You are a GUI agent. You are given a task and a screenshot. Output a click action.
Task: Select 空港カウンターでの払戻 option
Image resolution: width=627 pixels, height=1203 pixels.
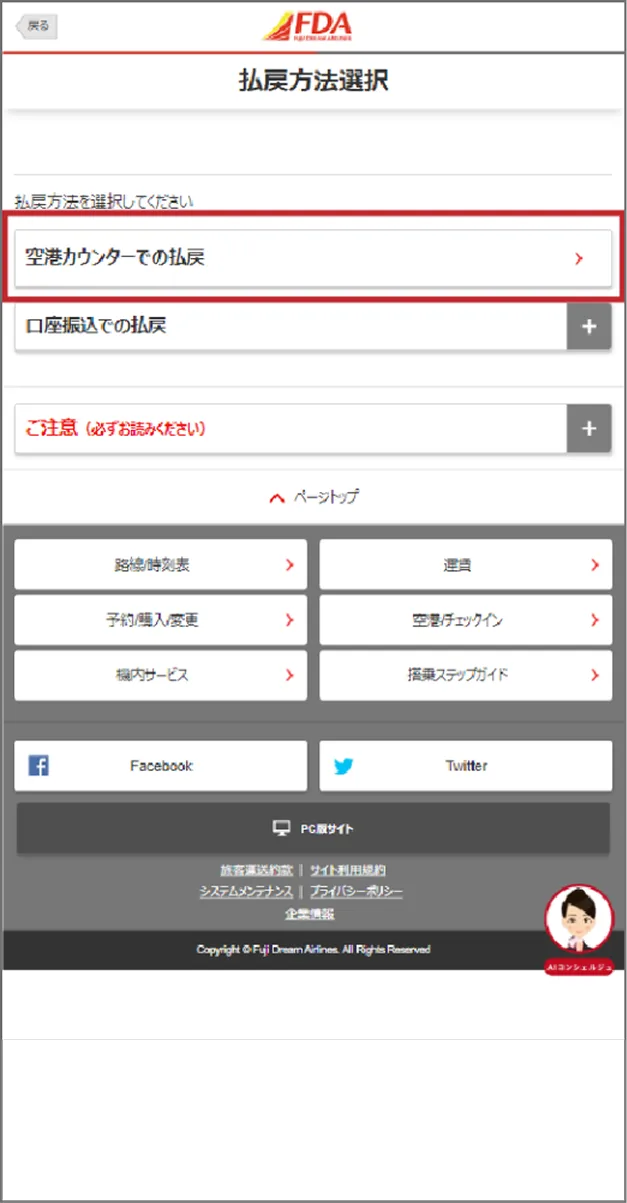tap(313, 258)
